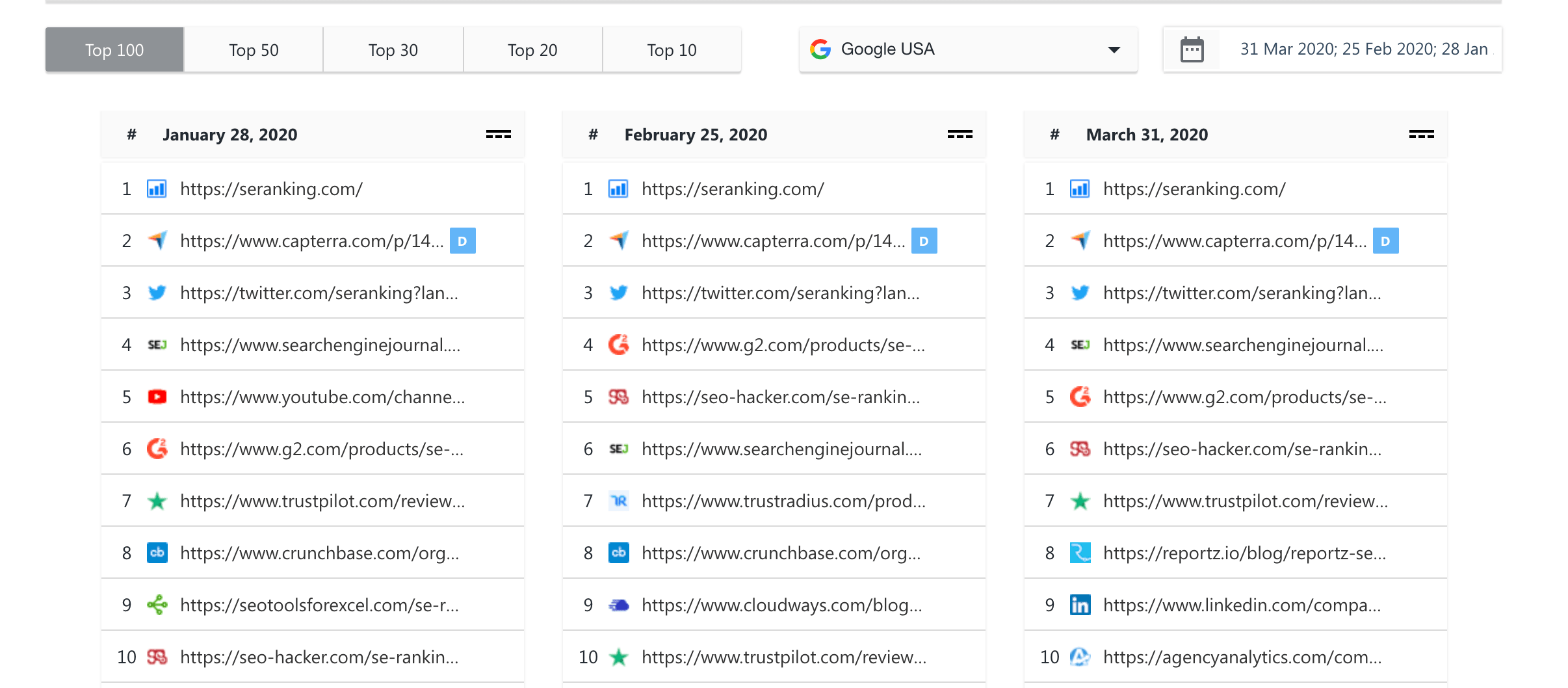
Task: Click the seo-hacker icon in March rank 6
Action: pyautogui.click(x=1080, y=449)
